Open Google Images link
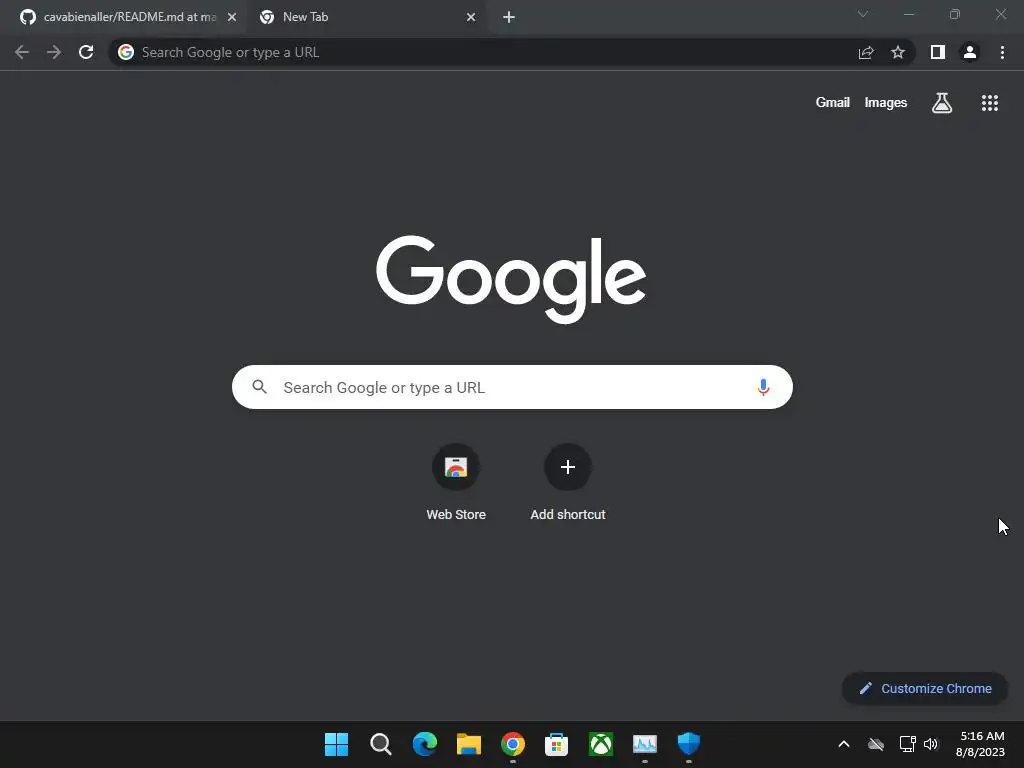 886,103
